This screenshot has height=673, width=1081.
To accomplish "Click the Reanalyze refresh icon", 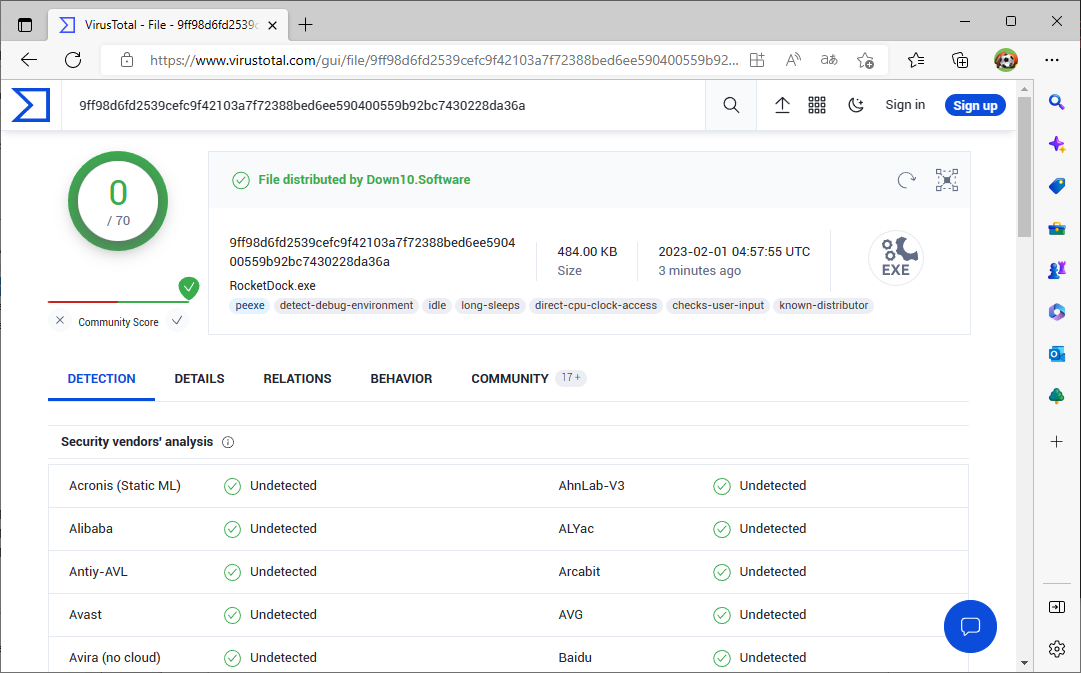I will pos(907,180).
